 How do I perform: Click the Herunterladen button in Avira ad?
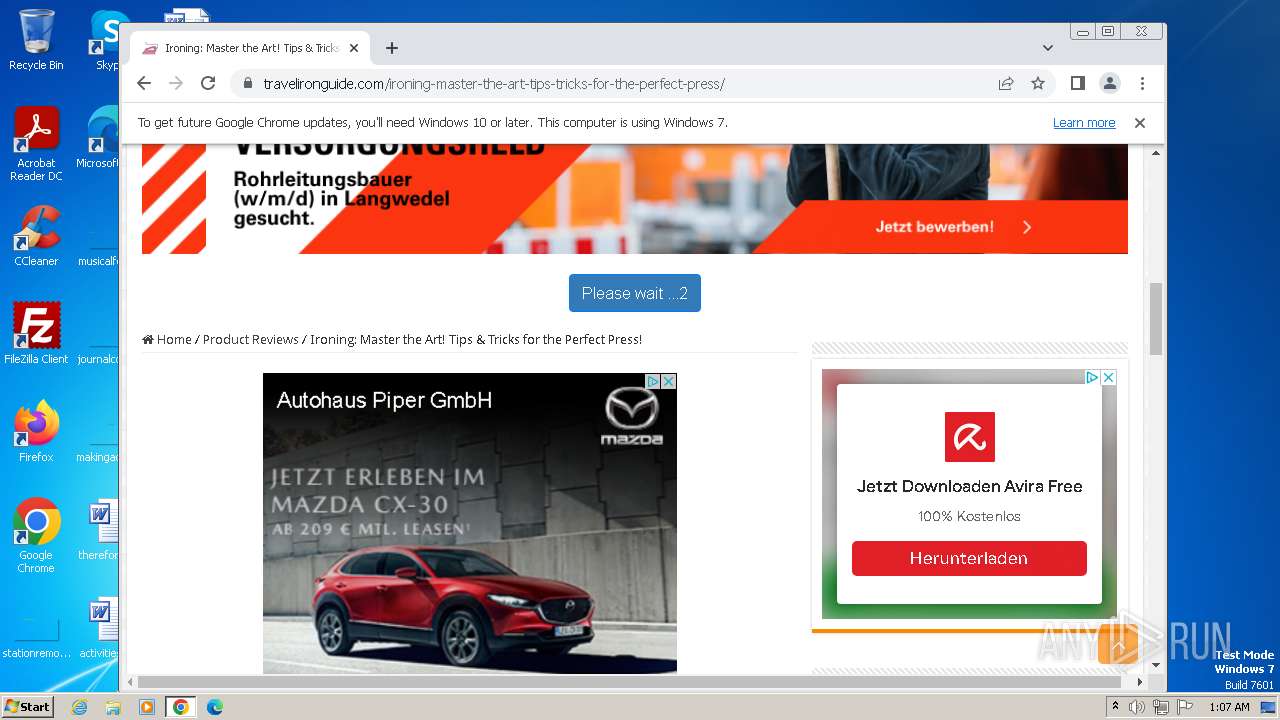pos(969,558)
